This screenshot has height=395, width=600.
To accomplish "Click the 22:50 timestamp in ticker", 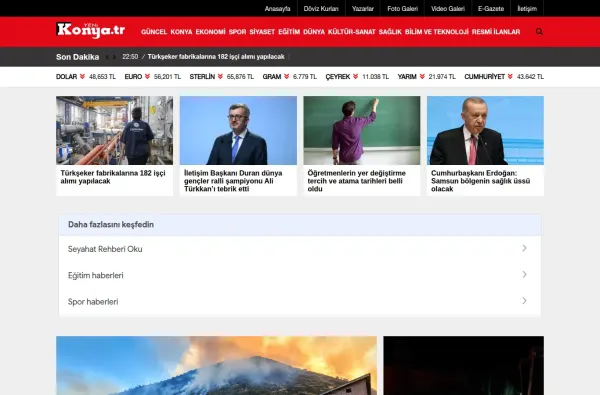I will click(x=130, y=57).
